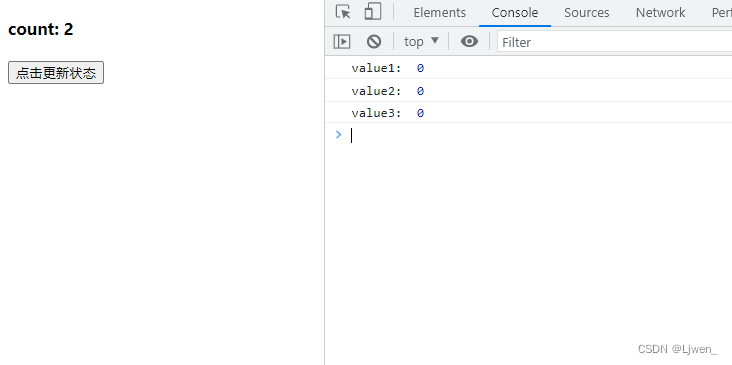Open live expression with the eye icon

469,42
